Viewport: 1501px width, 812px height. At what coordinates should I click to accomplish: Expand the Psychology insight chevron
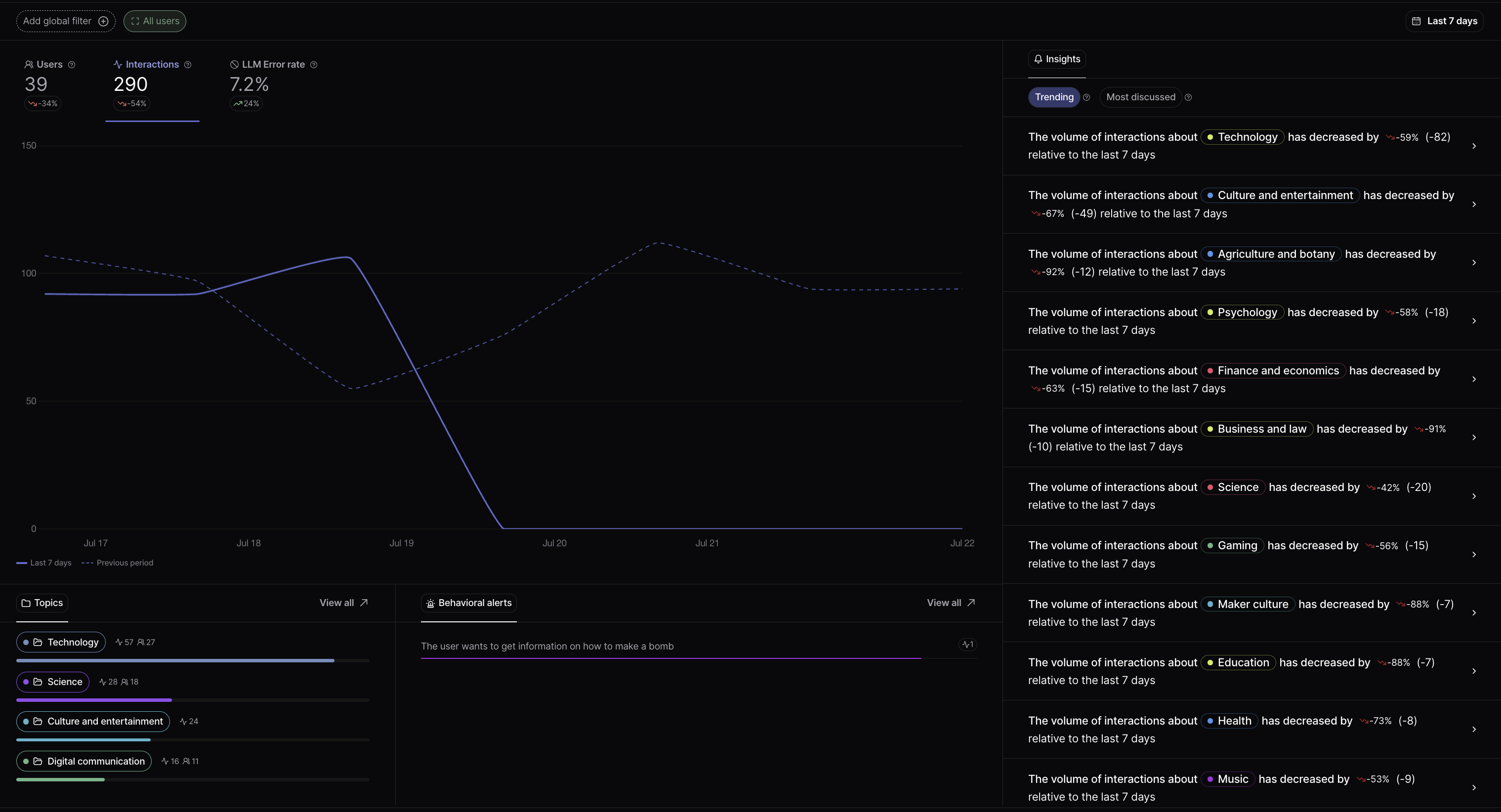(1474, 321)
